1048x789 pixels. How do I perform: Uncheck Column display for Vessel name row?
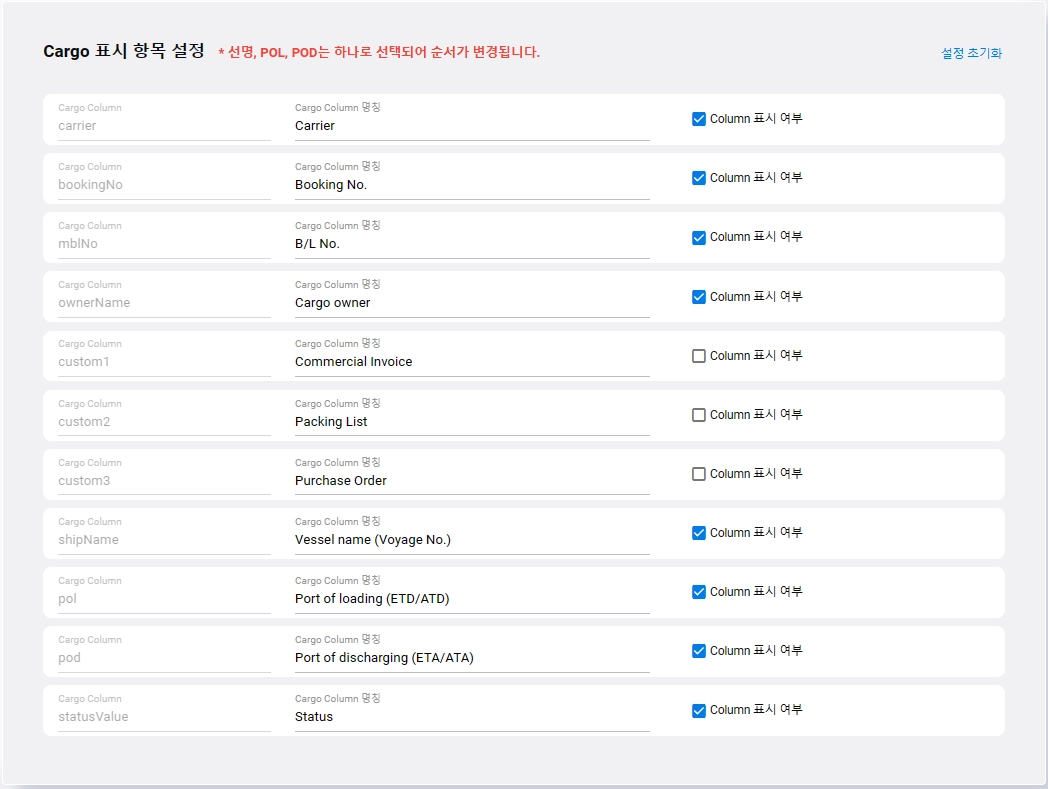pos(699,533)
